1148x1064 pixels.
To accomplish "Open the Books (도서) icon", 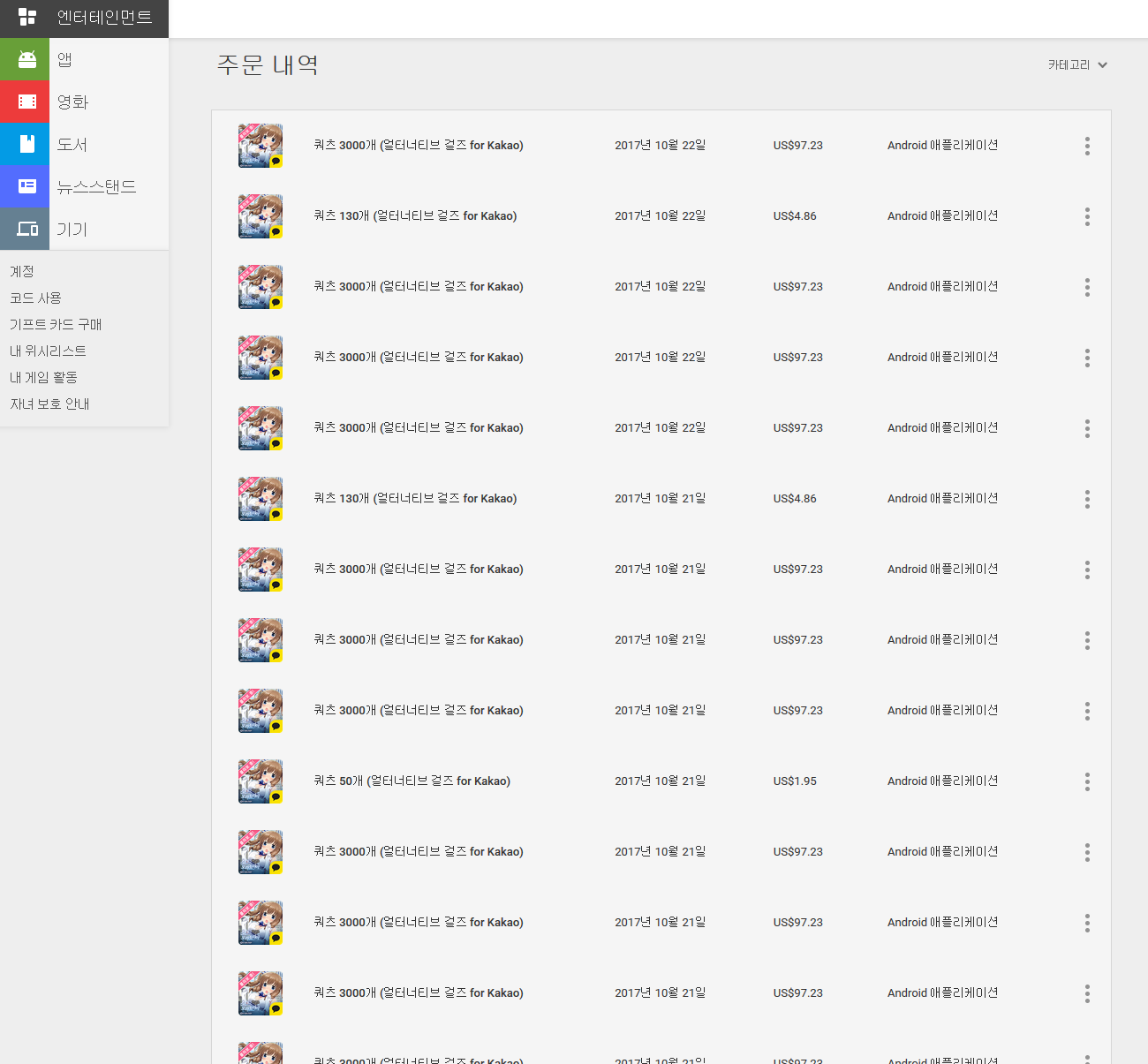I will (x=26, y=144).
